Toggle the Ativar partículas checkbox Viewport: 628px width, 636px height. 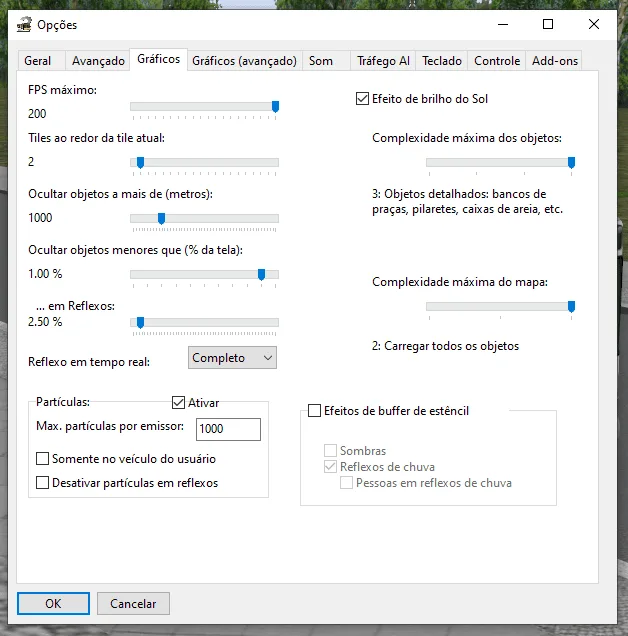point(180,402)
